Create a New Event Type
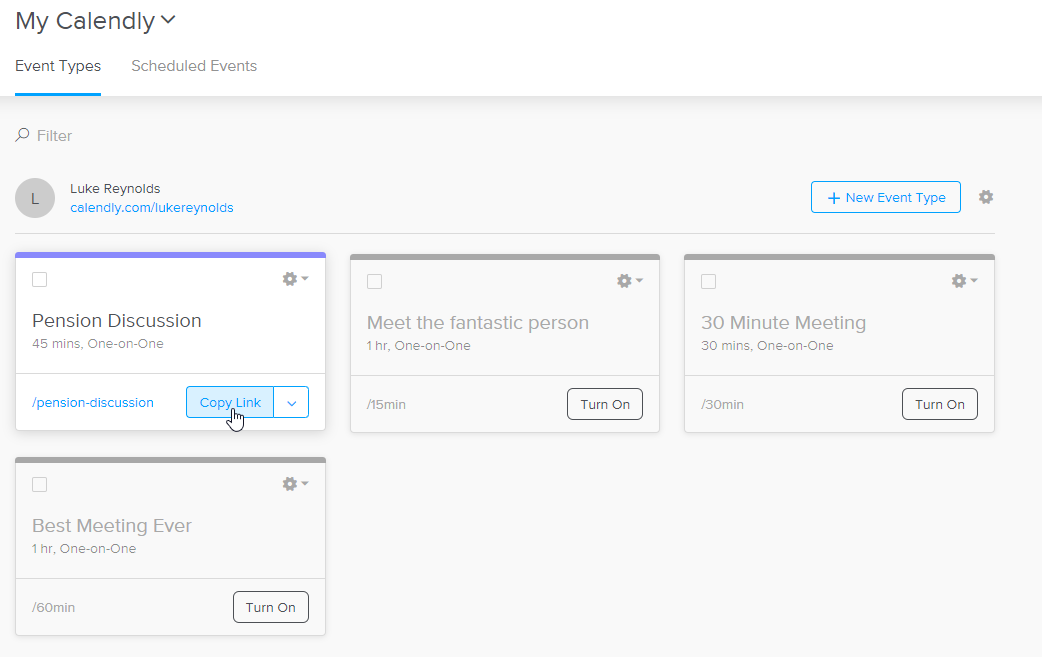The height and width of the screenshot is (657, 1042). coord(886,197)
